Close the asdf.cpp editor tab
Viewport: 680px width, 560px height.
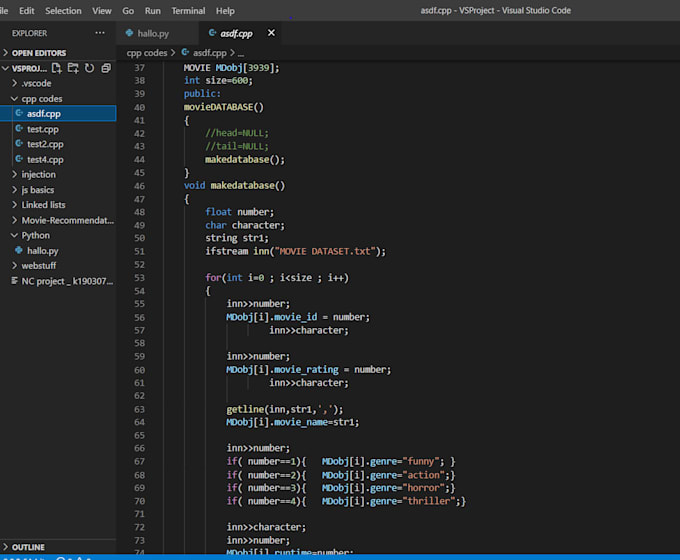[271, 33]
